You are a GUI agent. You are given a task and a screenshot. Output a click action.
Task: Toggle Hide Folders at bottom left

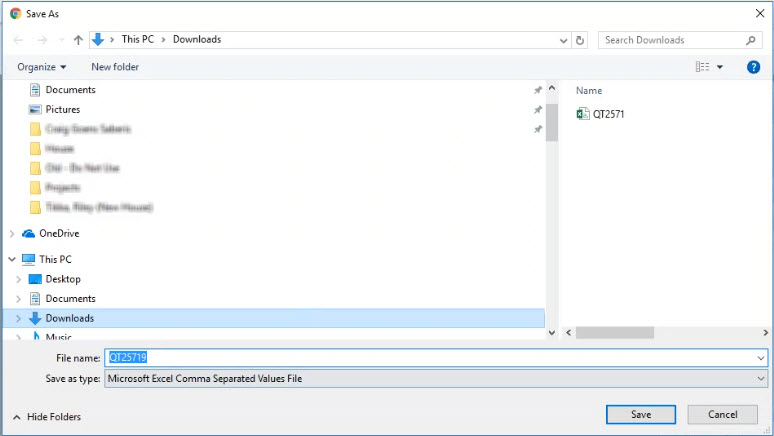pyautogui.click(x=47, y=416)
